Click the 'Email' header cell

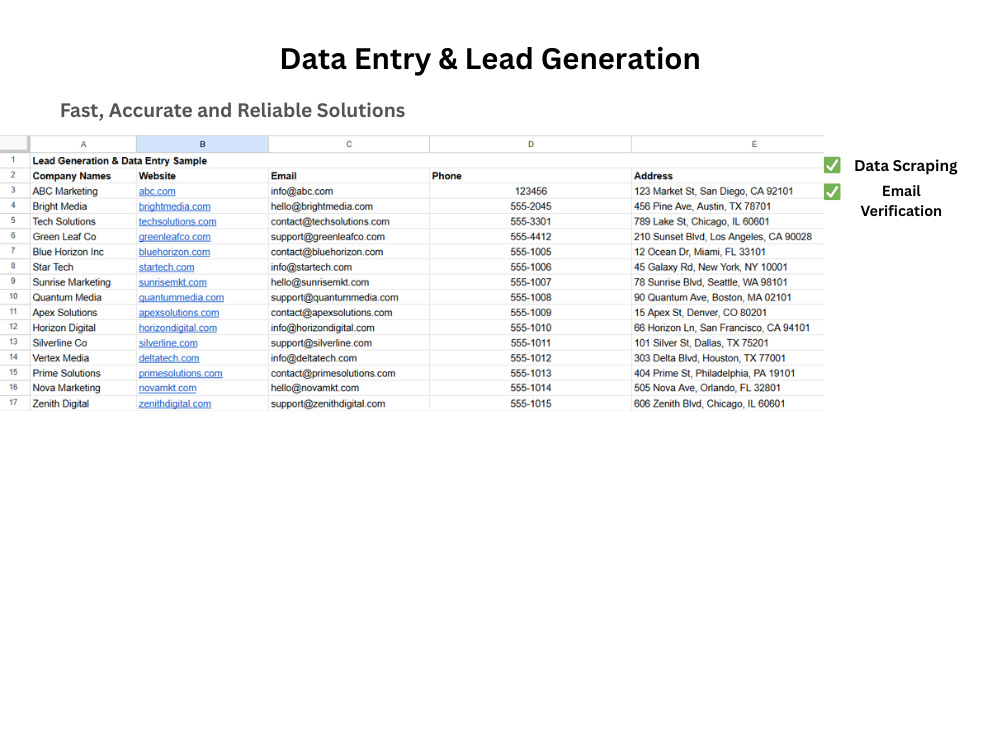(x=349, y=176)
